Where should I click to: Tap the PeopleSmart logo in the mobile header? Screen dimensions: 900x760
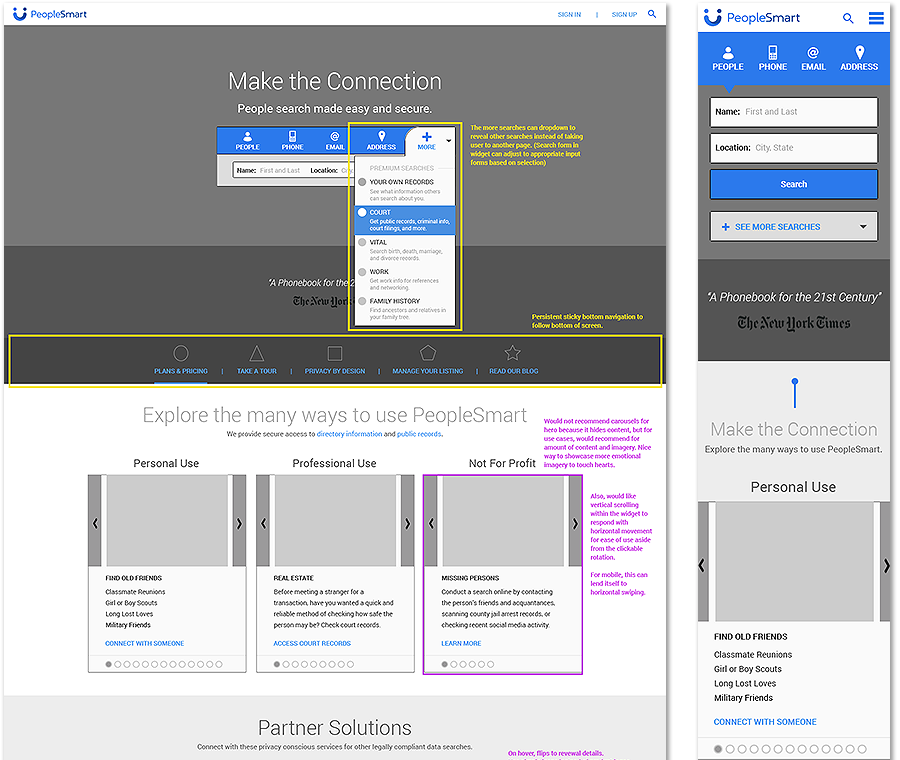pyautogui.click(x=751, y=17)
